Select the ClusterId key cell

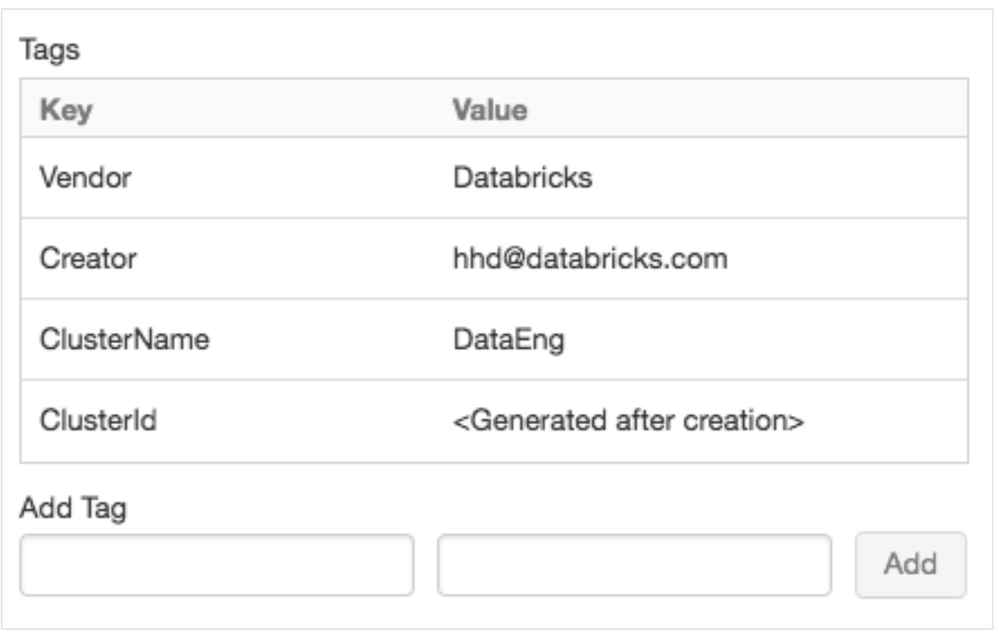tap(97, 420)
